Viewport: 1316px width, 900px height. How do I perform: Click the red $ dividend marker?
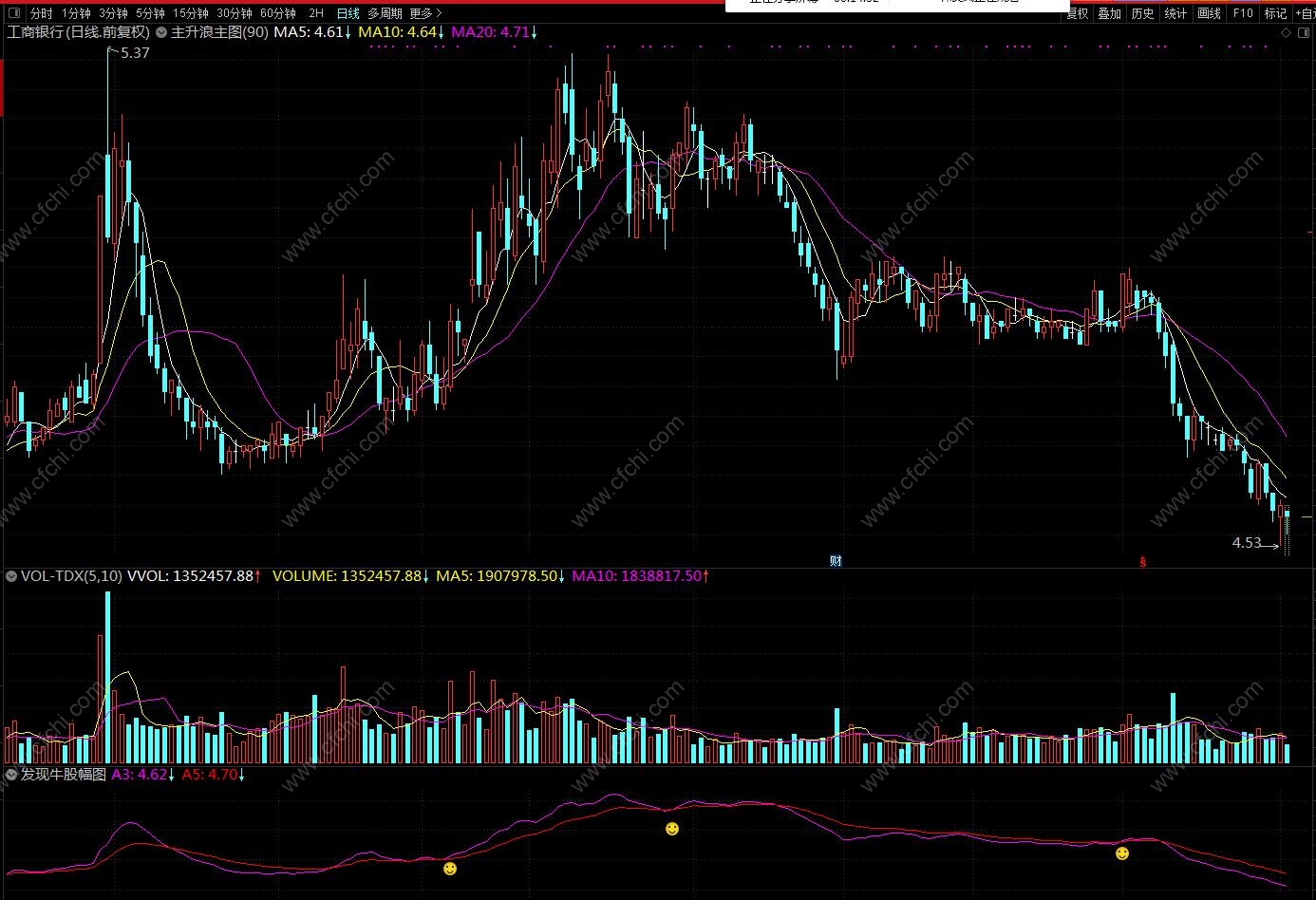[x=1143, y=562]
